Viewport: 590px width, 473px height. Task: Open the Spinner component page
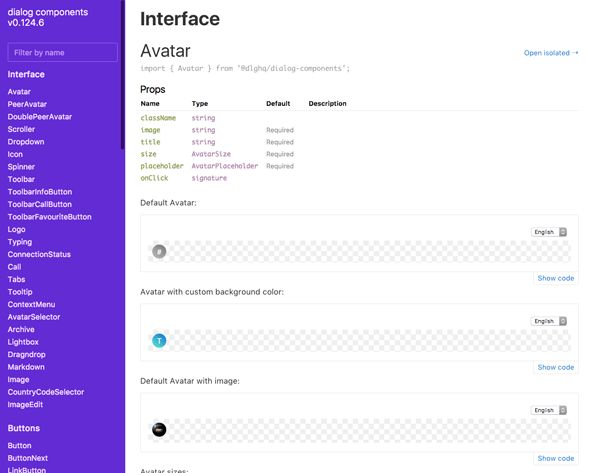[x=21, y=167]
